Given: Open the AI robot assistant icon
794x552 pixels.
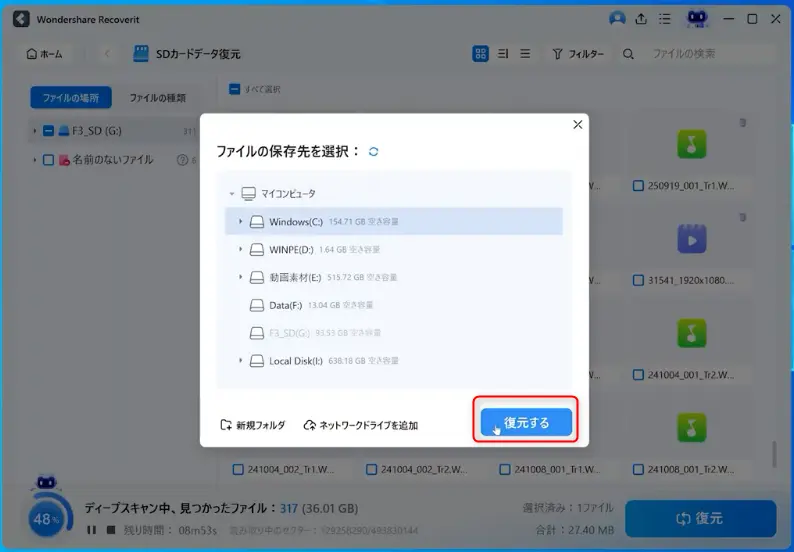Looking at the screenshot, I should [697, 19].
